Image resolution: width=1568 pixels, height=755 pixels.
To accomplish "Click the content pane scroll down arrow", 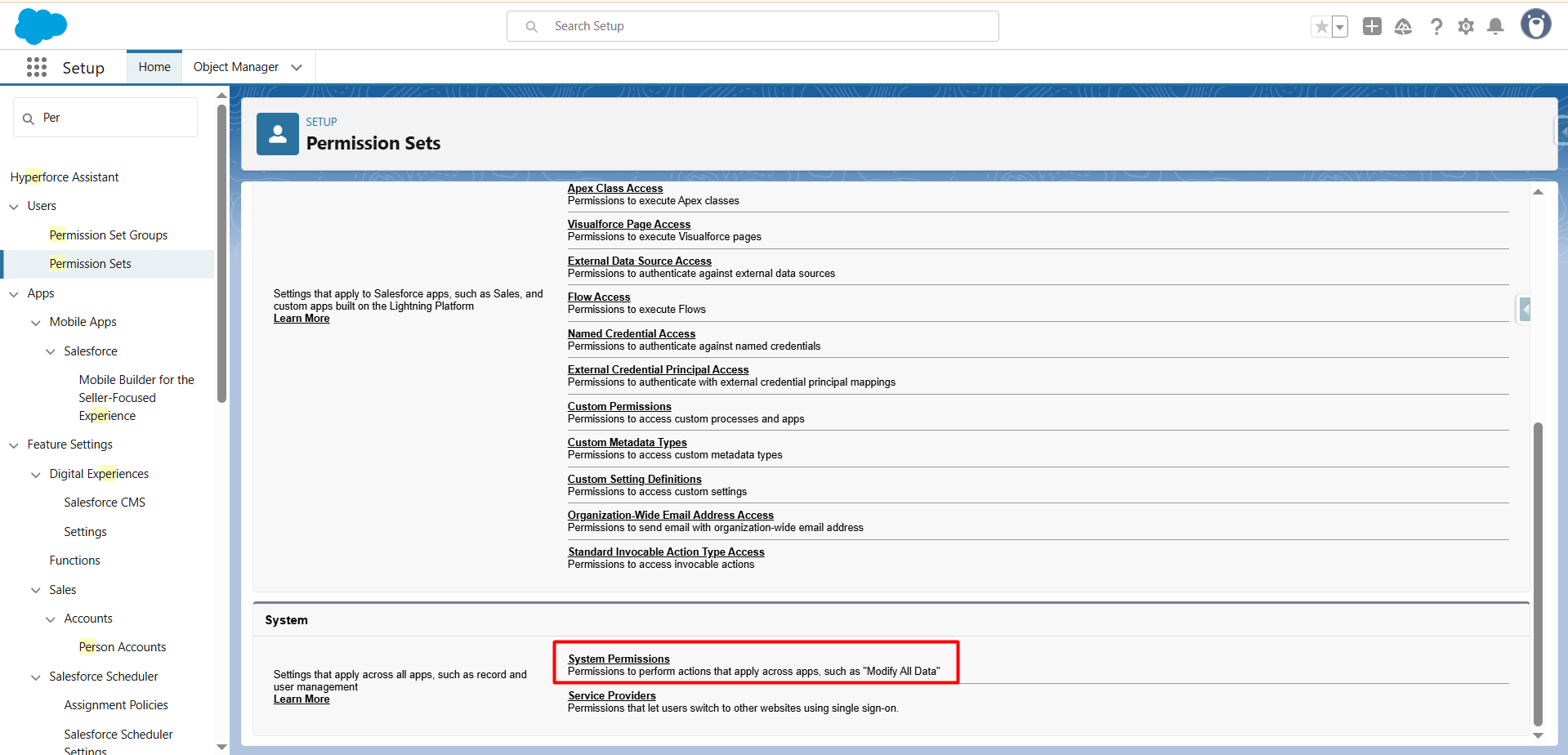I will (1538, 735).
